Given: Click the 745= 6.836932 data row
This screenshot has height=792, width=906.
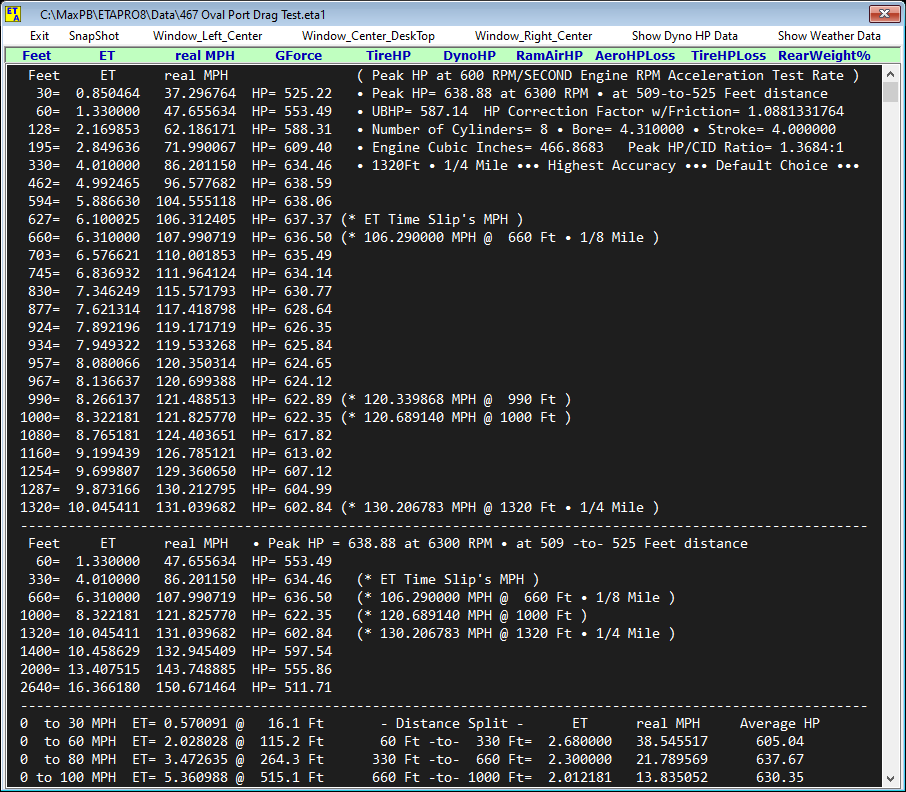Looking at the screenshot, I should click(x=180, y=273).
